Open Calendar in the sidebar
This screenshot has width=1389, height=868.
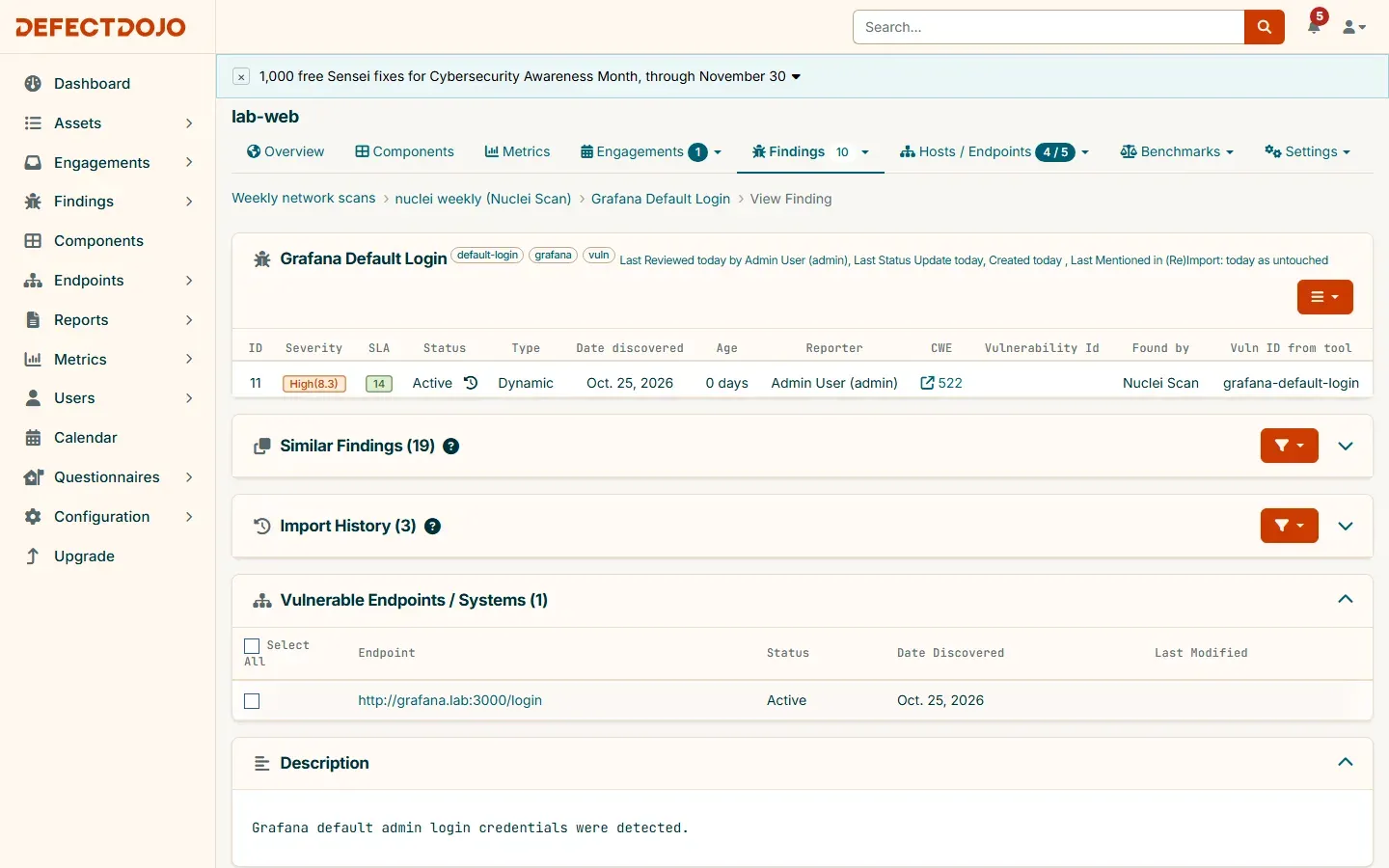coord(85,438)
